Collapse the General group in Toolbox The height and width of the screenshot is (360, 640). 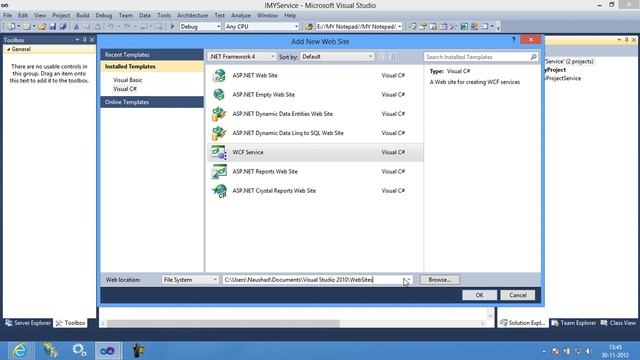(9, 49)
